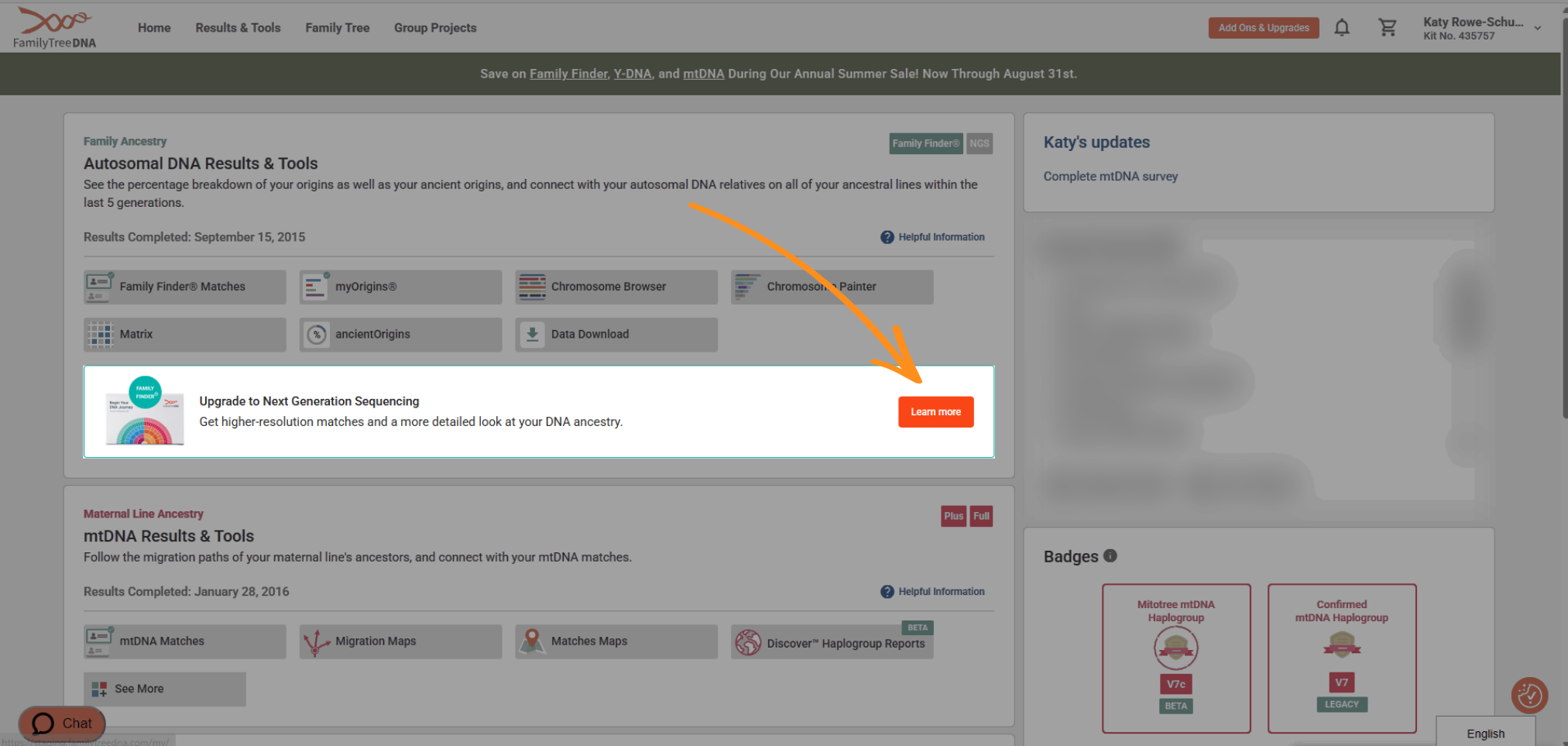Select the Mitotree mtDNA Haplogroup badge card
This screenshot has width=1568, height=746.
click(x=1176, y=658)
